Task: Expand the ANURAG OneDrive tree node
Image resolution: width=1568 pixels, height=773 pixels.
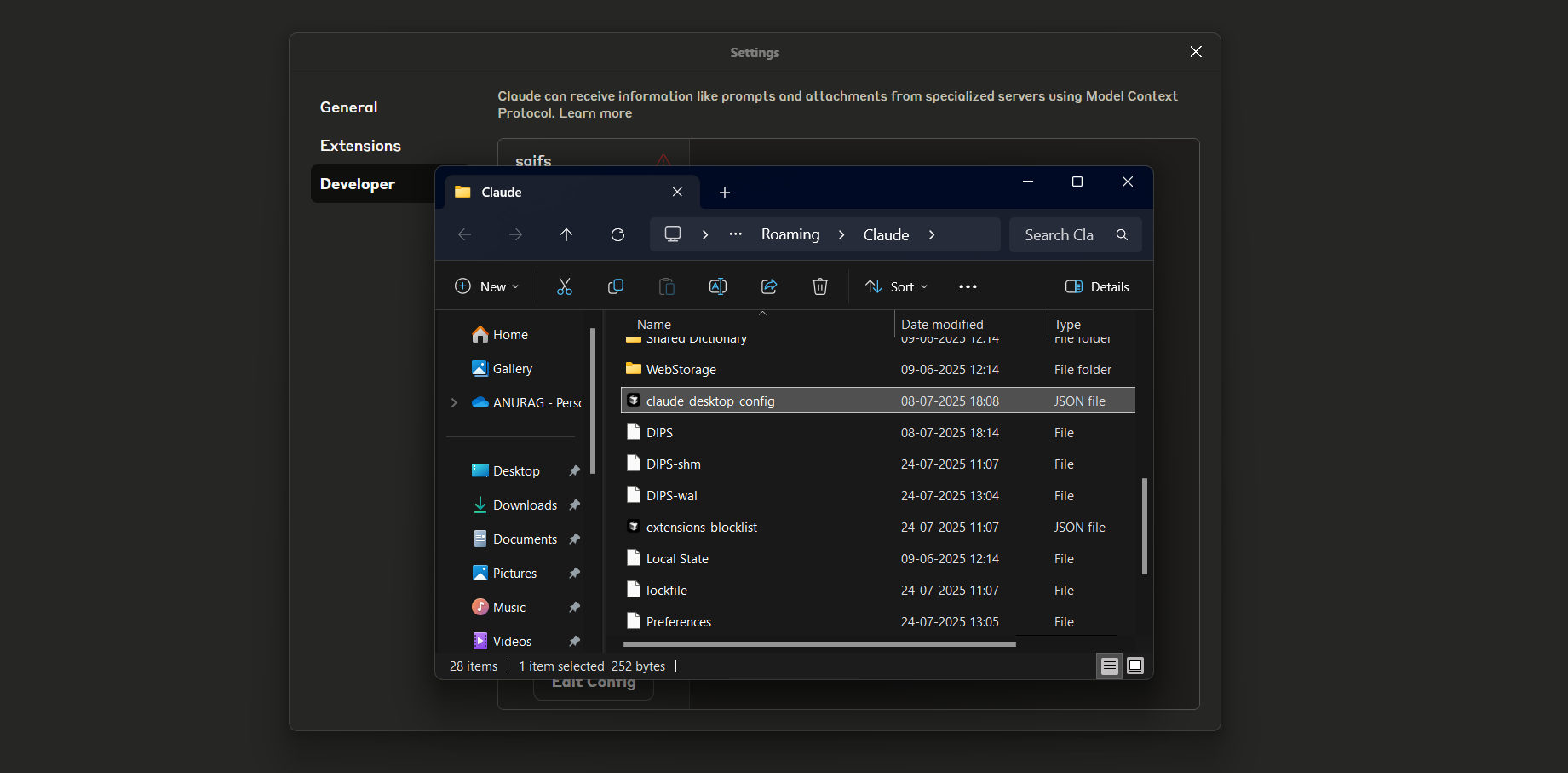Action: tap(454, 402)
